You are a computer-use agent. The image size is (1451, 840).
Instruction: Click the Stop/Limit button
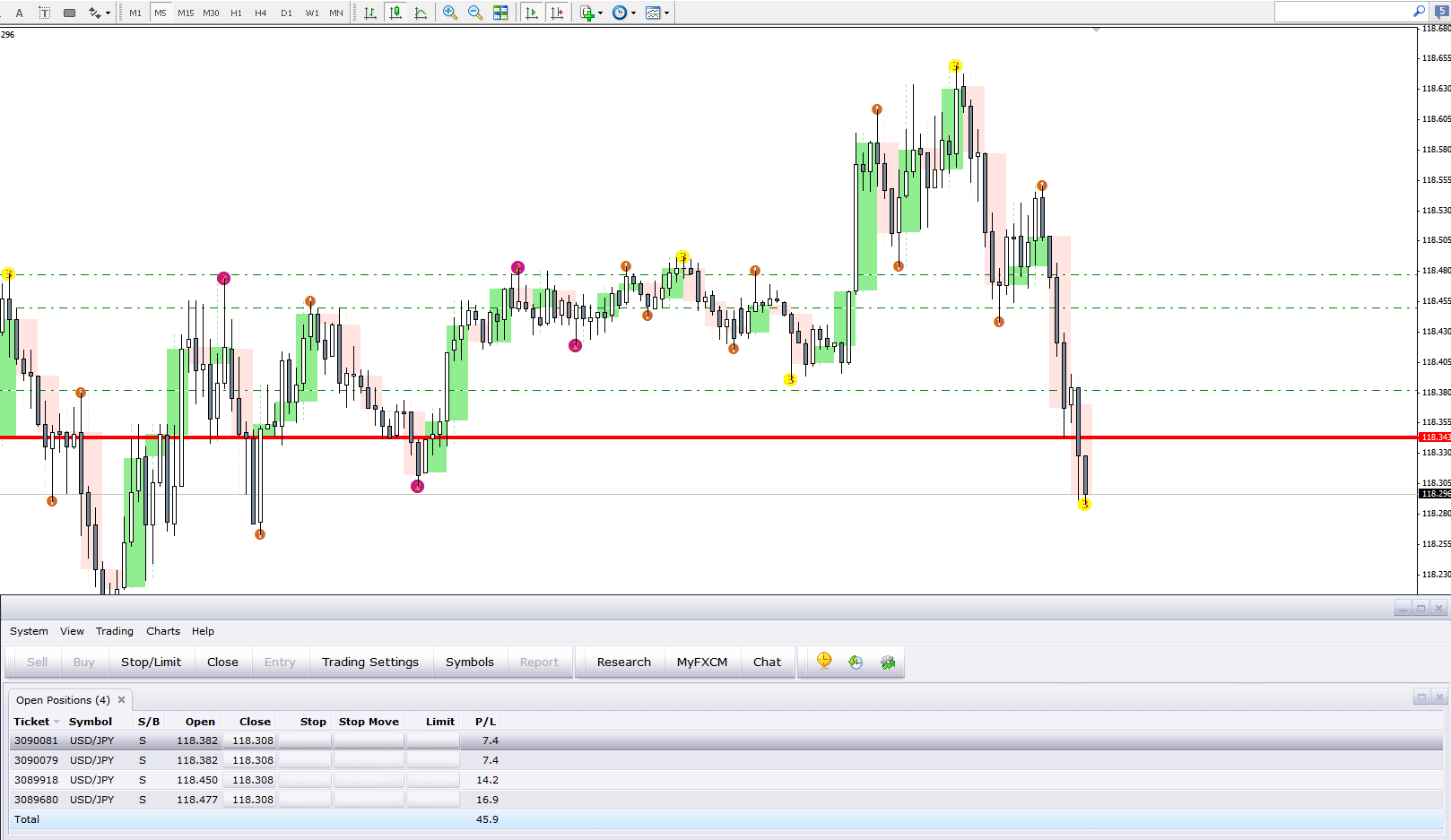(x=151, y=662)
